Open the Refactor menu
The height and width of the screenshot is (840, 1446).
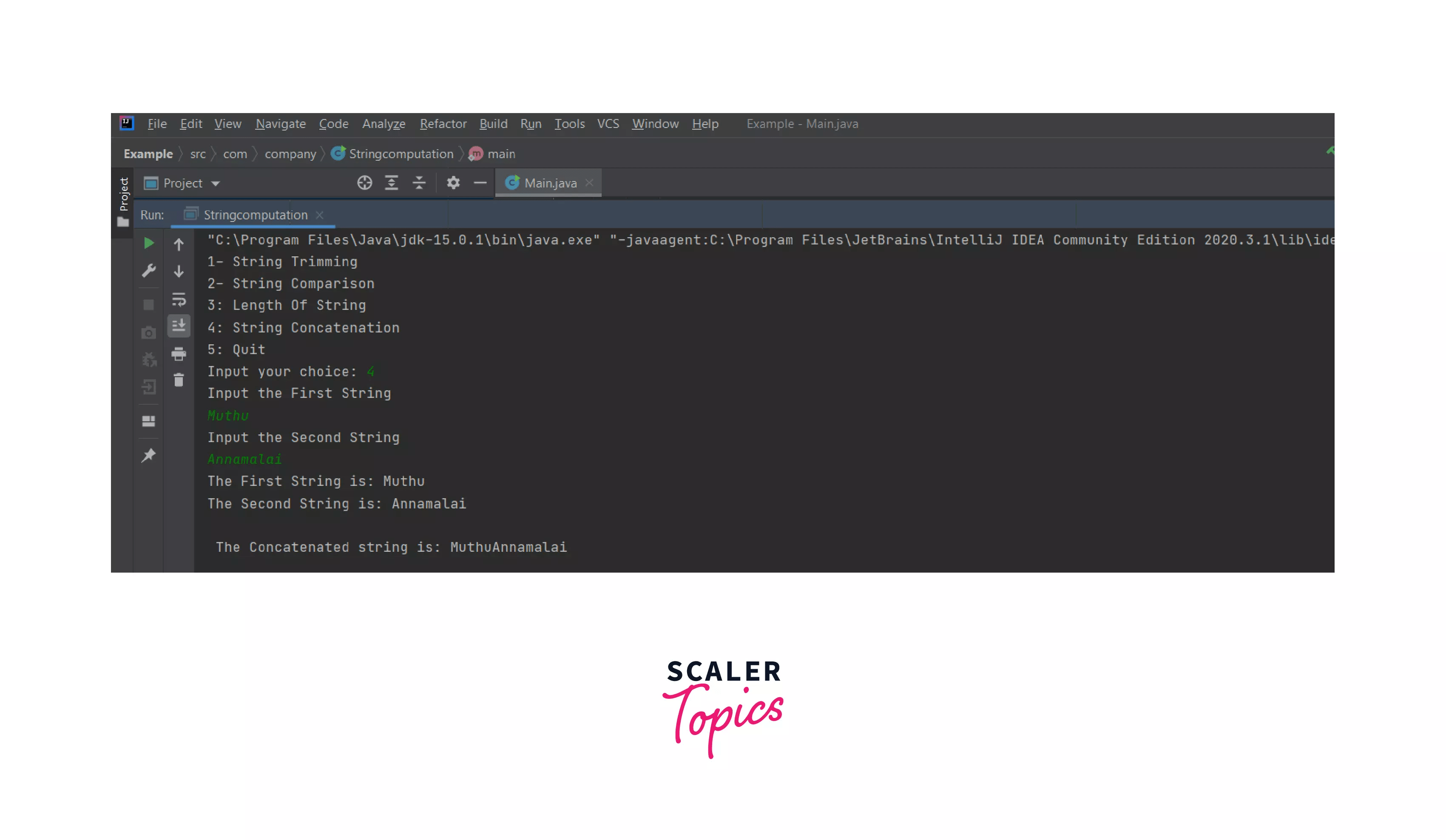(443, 123)
